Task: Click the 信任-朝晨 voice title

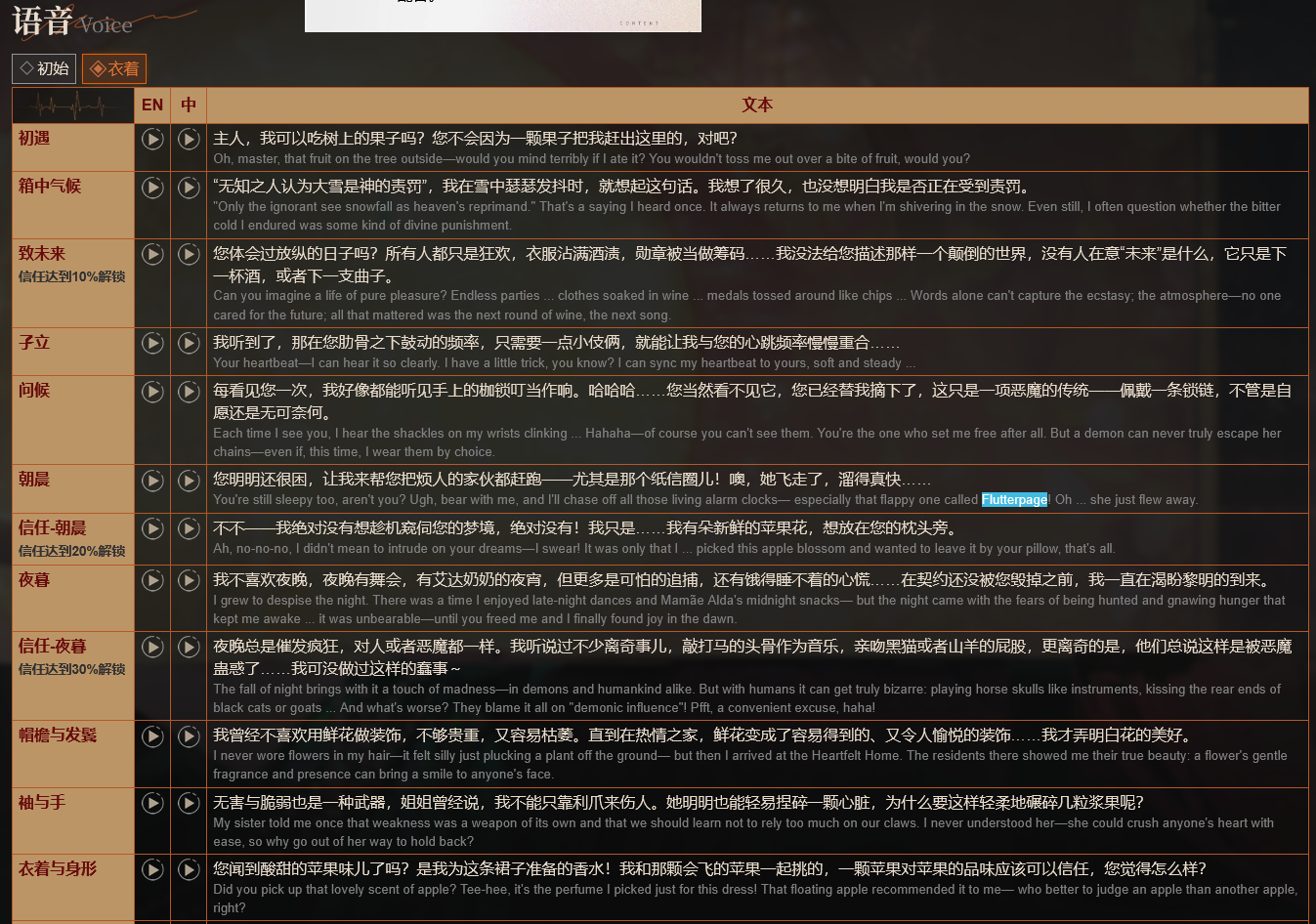Action: click(53, 527)
